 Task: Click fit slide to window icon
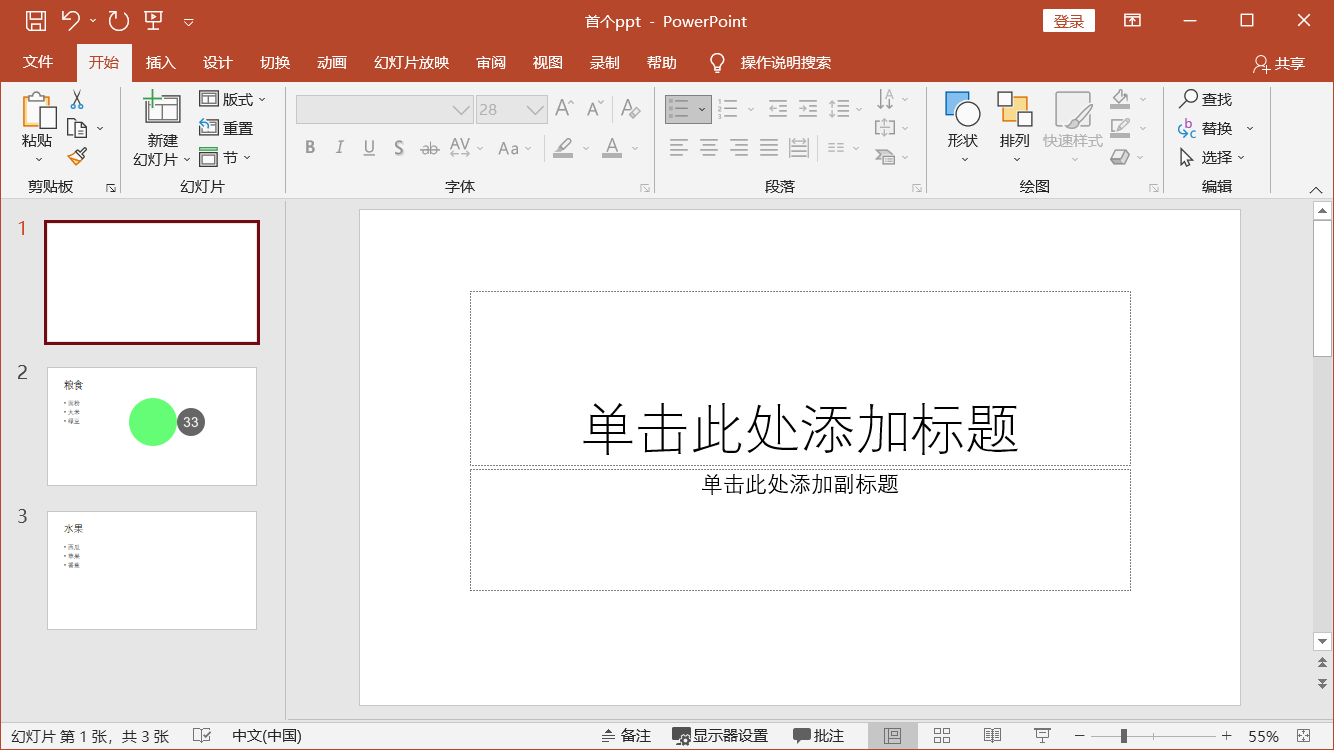coord(1303,736)
